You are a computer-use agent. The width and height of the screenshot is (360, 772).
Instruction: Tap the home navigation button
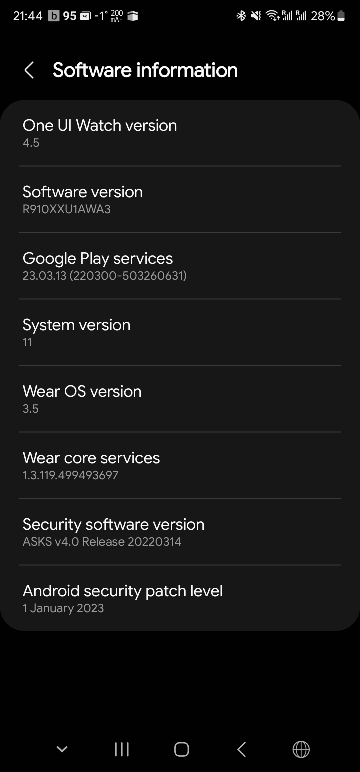[x=181, y=749]
